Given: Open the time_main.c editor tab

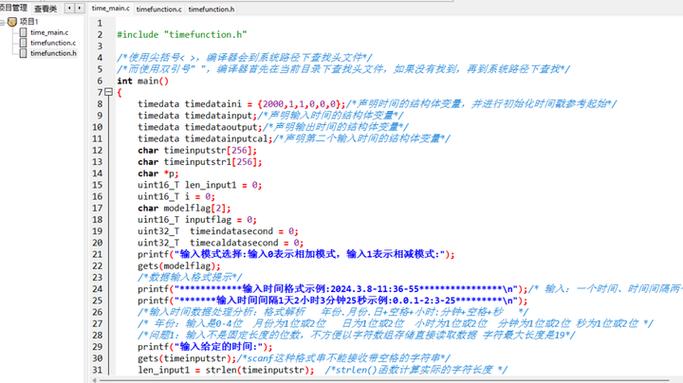Looking at the screenshot, I should point(111,8).
